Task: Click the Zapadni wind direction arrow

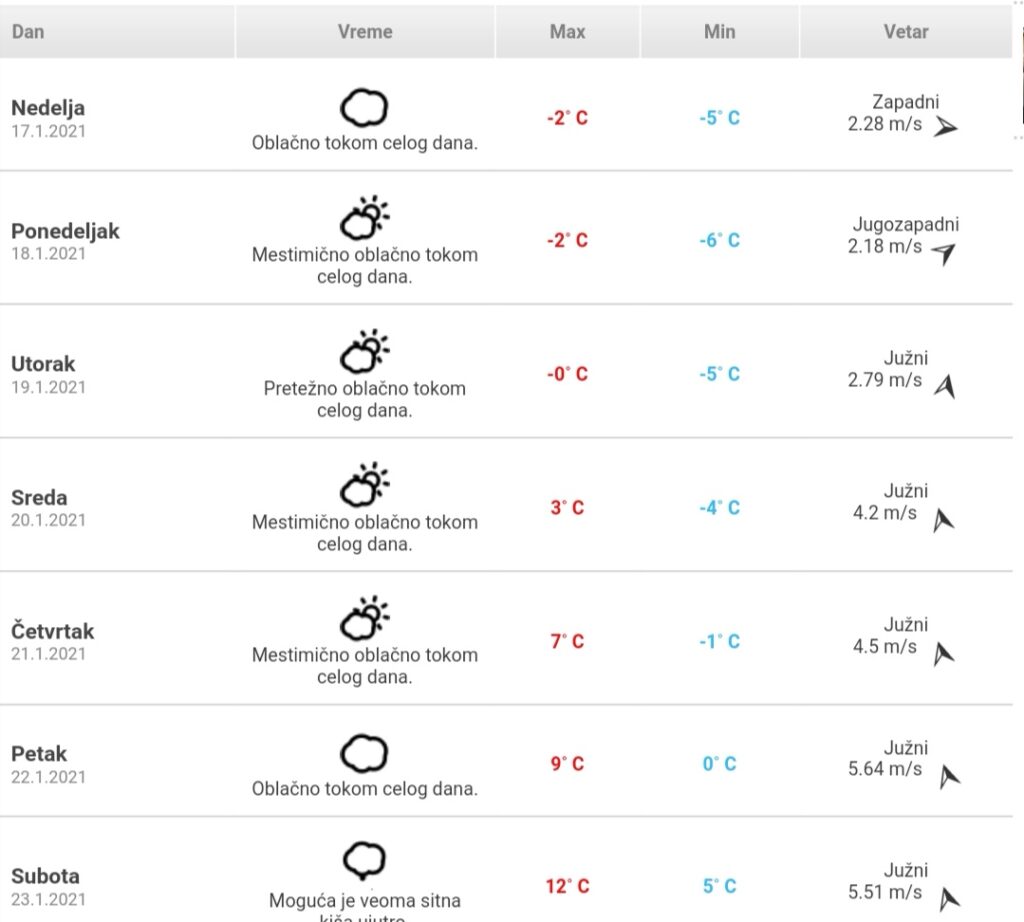Action: [x=945, y=127]
